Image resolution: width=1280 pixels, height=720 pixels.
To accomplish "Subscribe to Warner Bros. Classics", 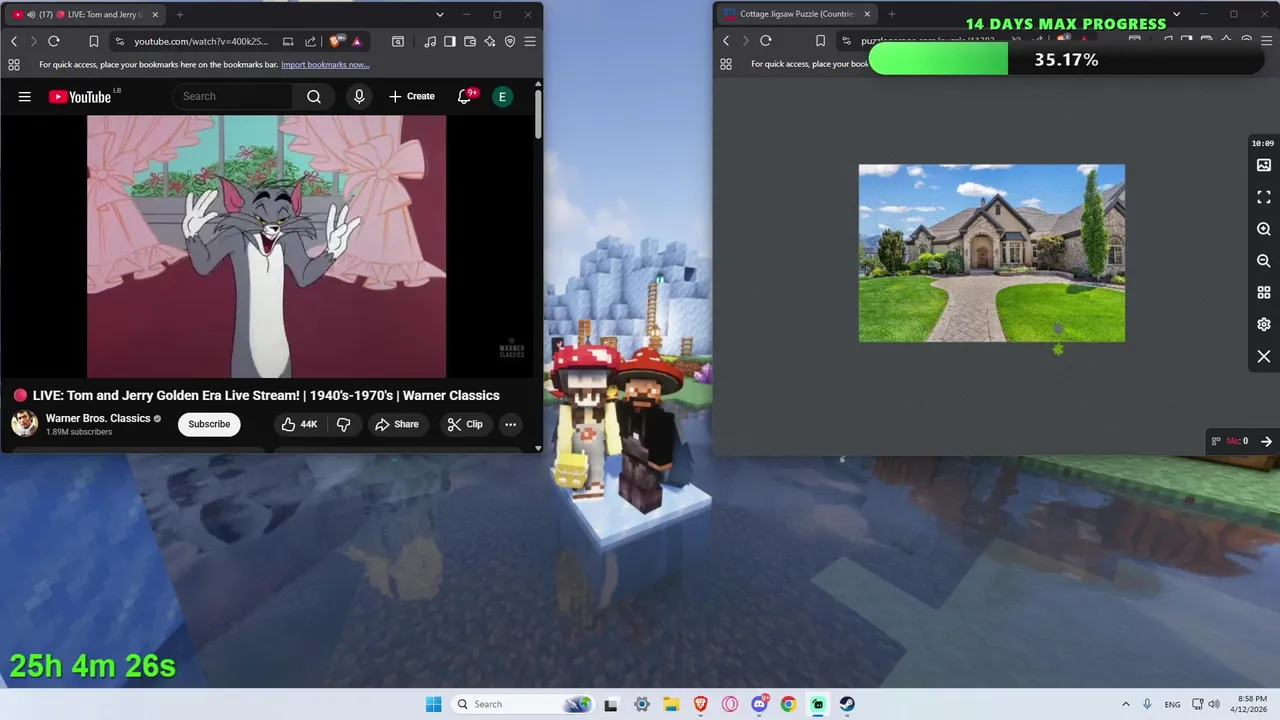I will coord(209,424).
